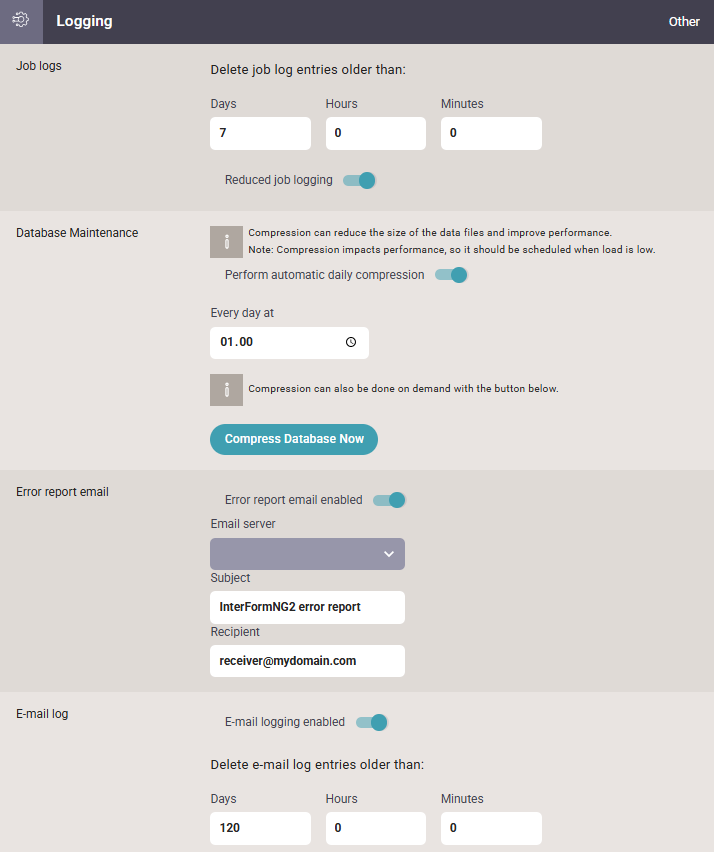The image size is (714, 852).
Task: Select the job log Minutes field
Action: (x=491, y=133)
